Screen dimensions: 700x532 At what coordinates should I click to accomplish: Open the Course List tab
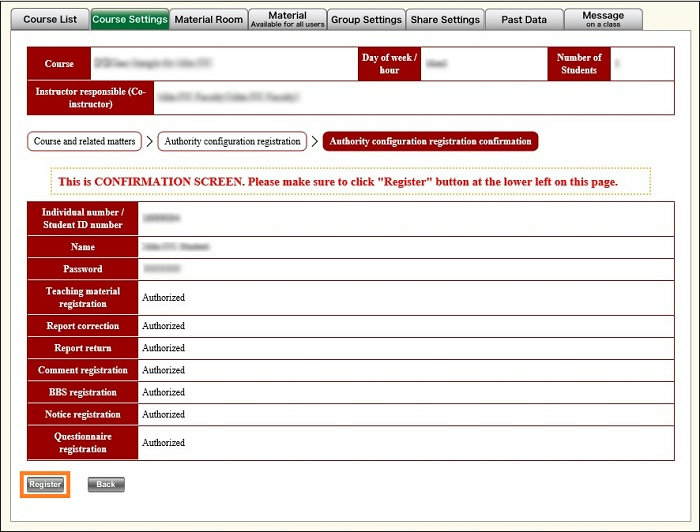pyautogui.click(x=49, y=19)
